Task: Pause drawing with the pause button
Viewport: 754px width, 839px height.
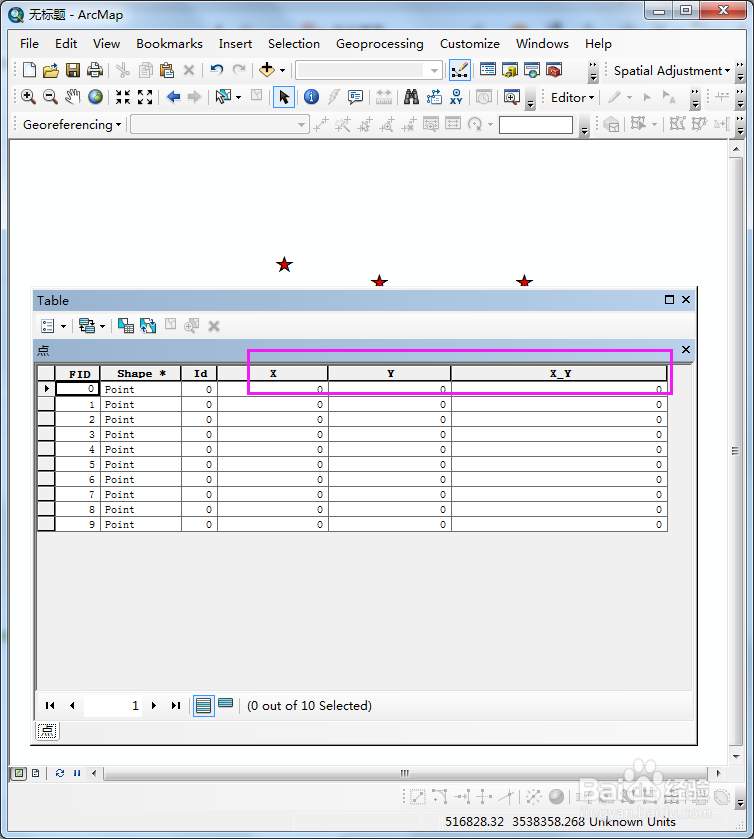Action: click(x=77, y=773)
